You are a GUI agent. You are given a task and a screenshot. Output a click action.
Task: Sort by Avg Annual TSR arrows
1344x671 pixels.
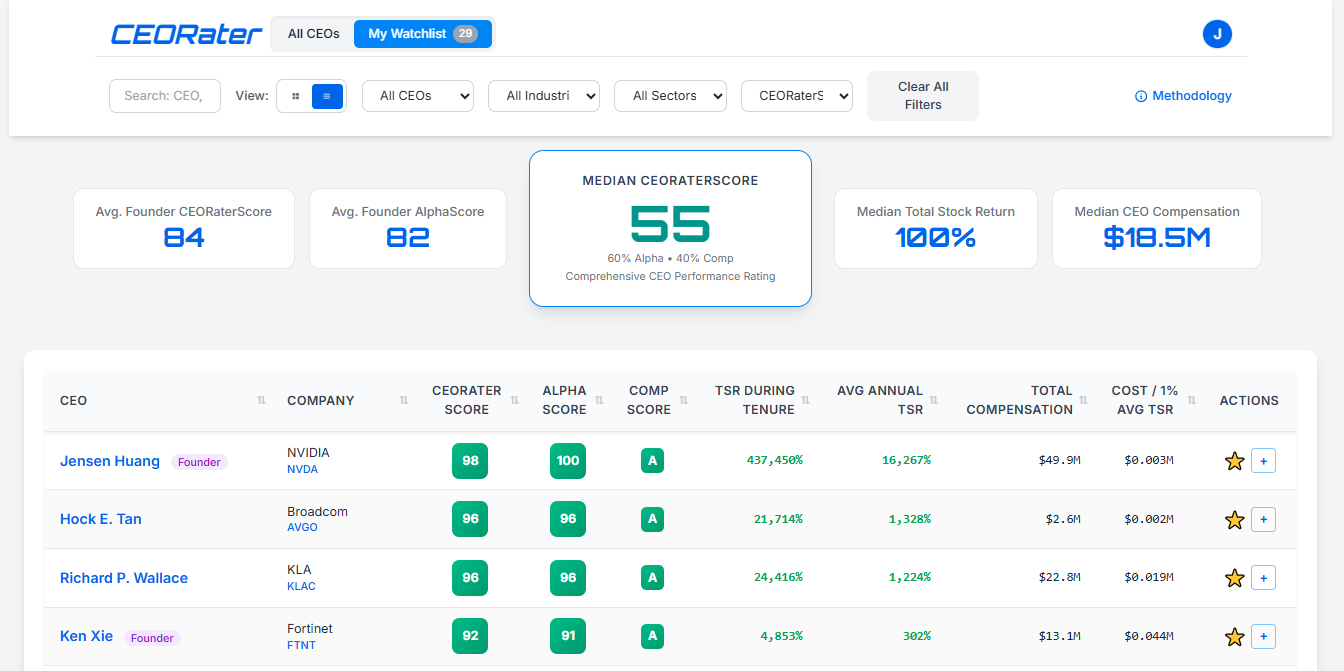(x=936, y=400)
